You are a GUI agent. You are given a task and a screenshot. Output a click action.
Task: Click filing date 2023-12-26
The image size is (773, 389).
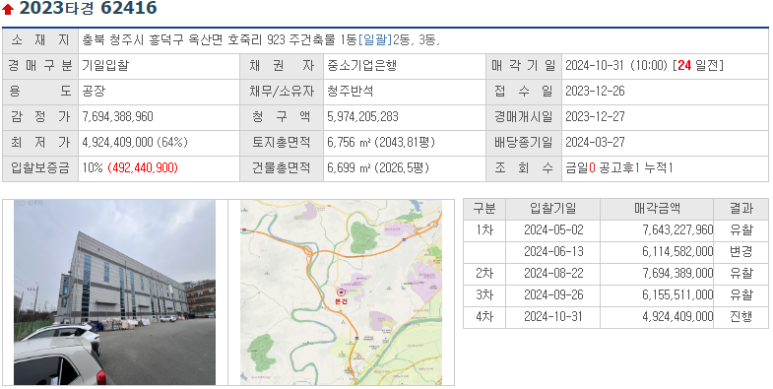click(595, 91)
